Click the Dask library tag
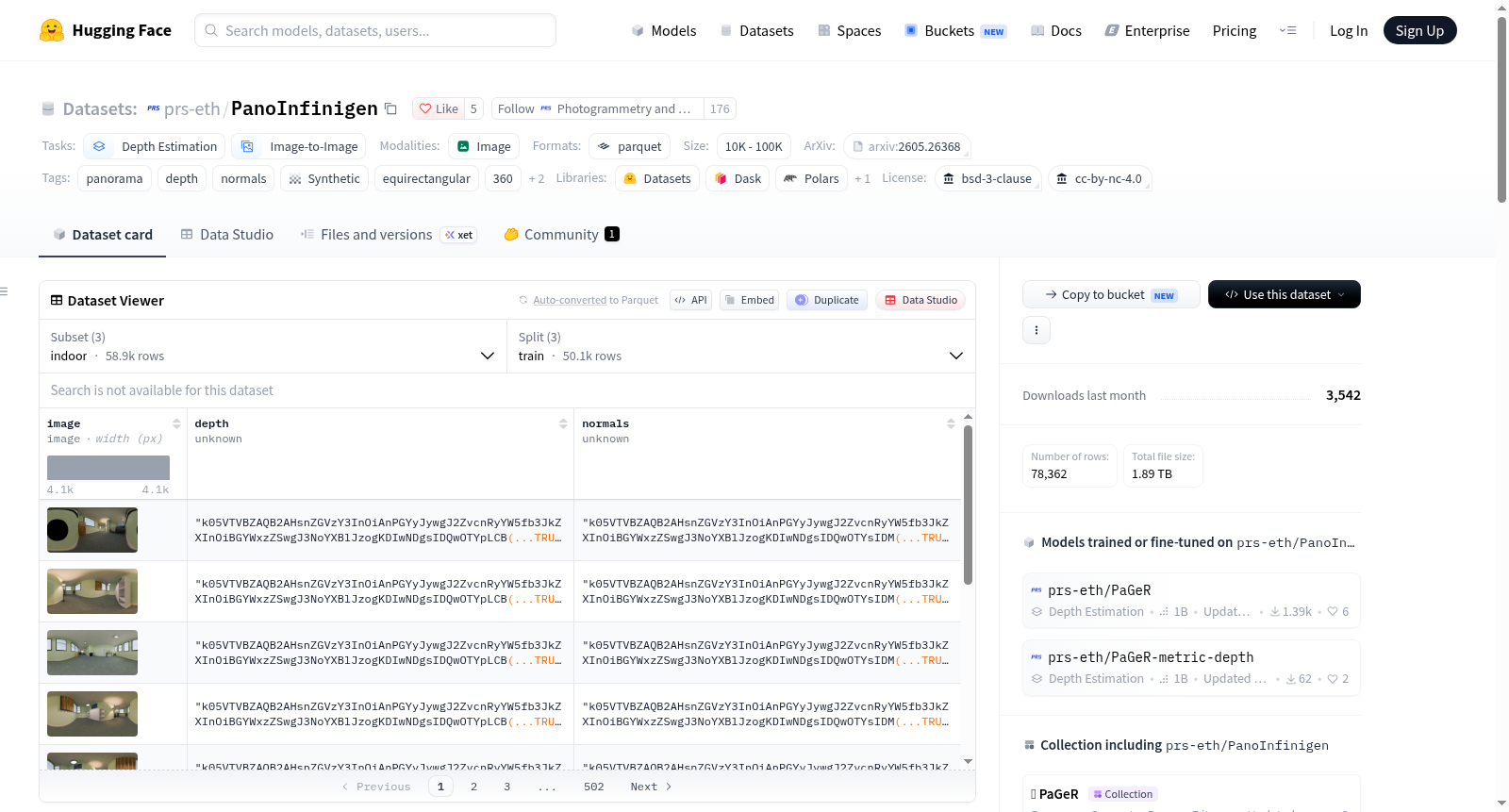Viewport: 1509px width, 812px height. tap(738, 178)
